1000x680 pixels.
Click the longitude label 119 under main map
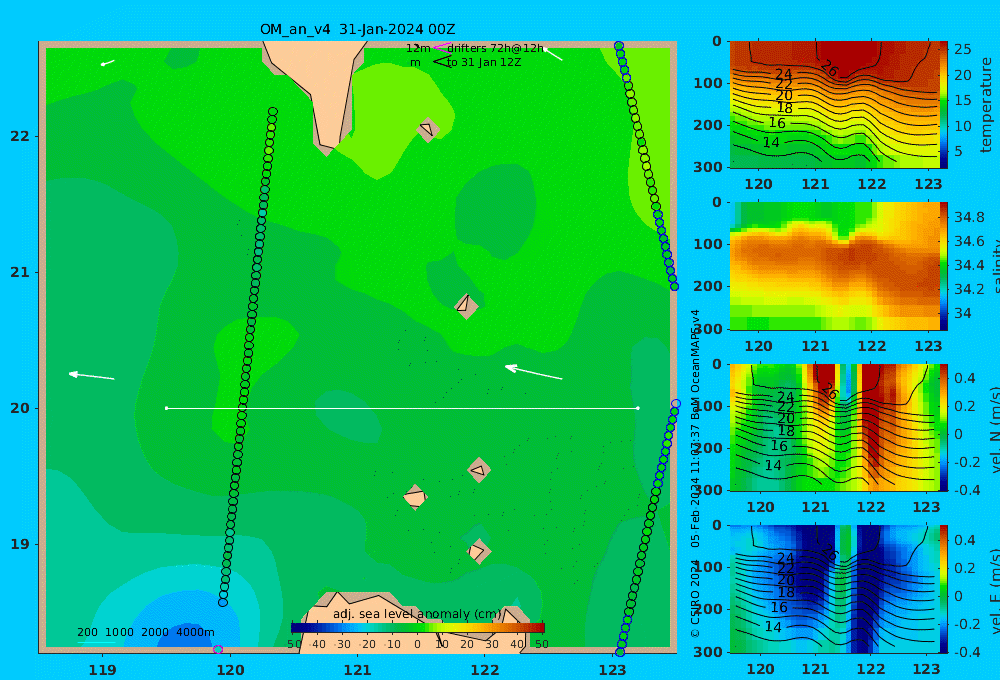pos(102,670)
